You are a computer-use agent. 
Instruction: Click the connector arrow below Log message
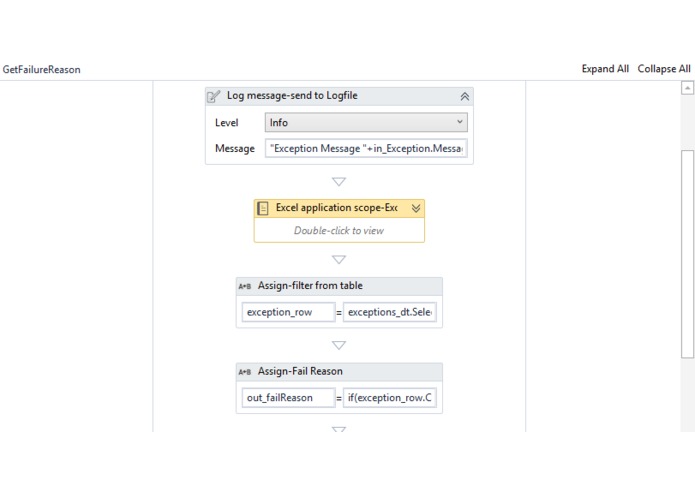[x=339, y=182]
